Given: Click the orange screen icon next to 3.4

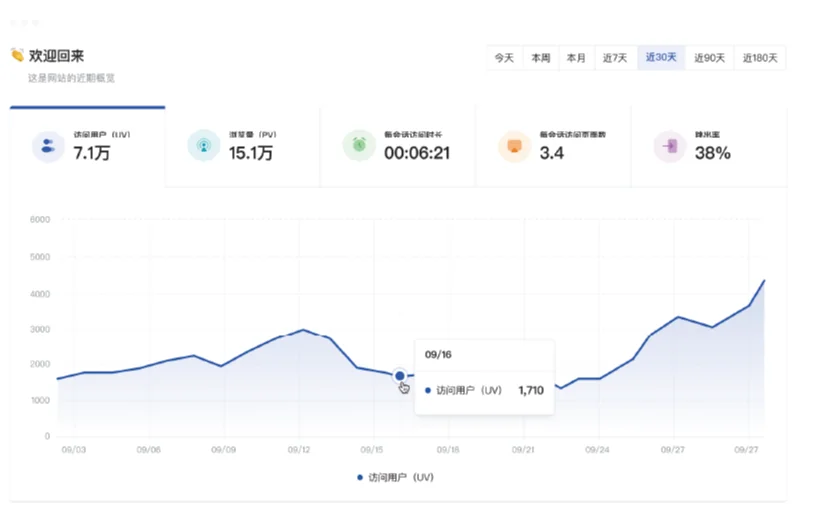Looking at the screenshot, I should (514, 146).
